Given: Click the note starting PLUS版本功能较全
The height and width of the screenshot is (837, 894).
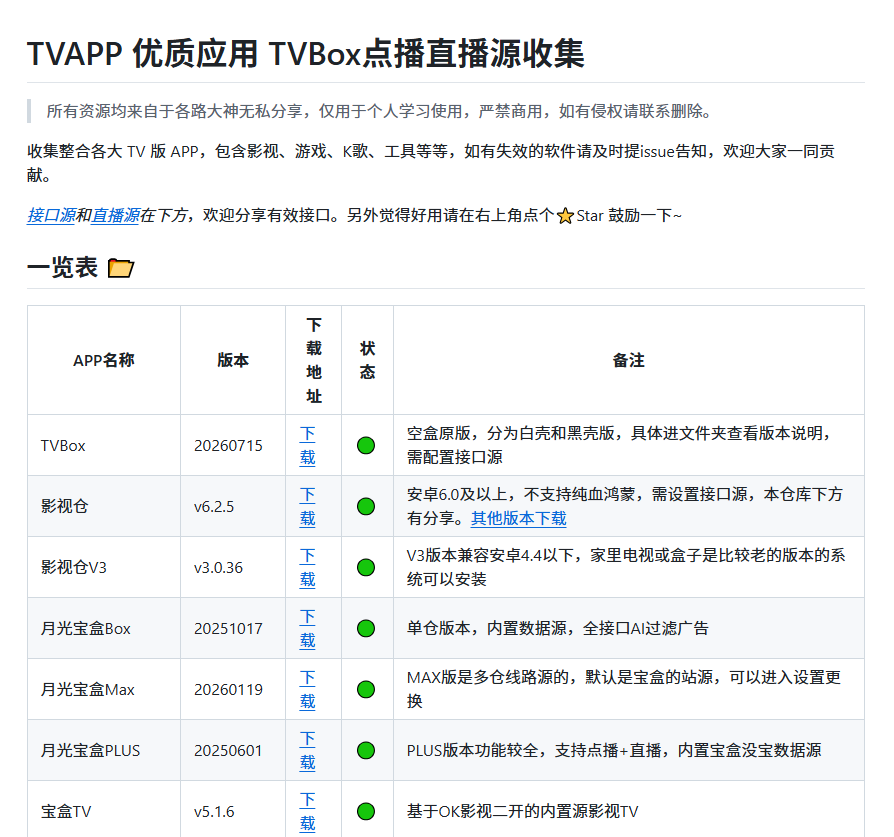Looking at the screenshot, I should click(x=613, y=750).
